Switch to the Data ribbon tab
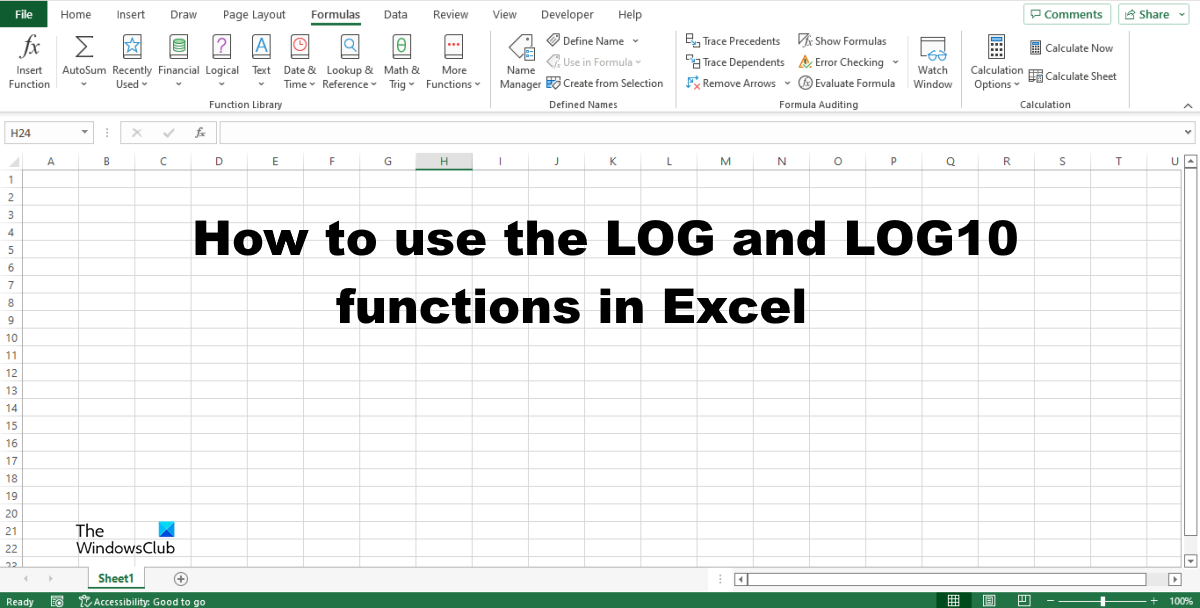Image resolution: width=1200 pixels, height=608 pixels. [395, 14]
